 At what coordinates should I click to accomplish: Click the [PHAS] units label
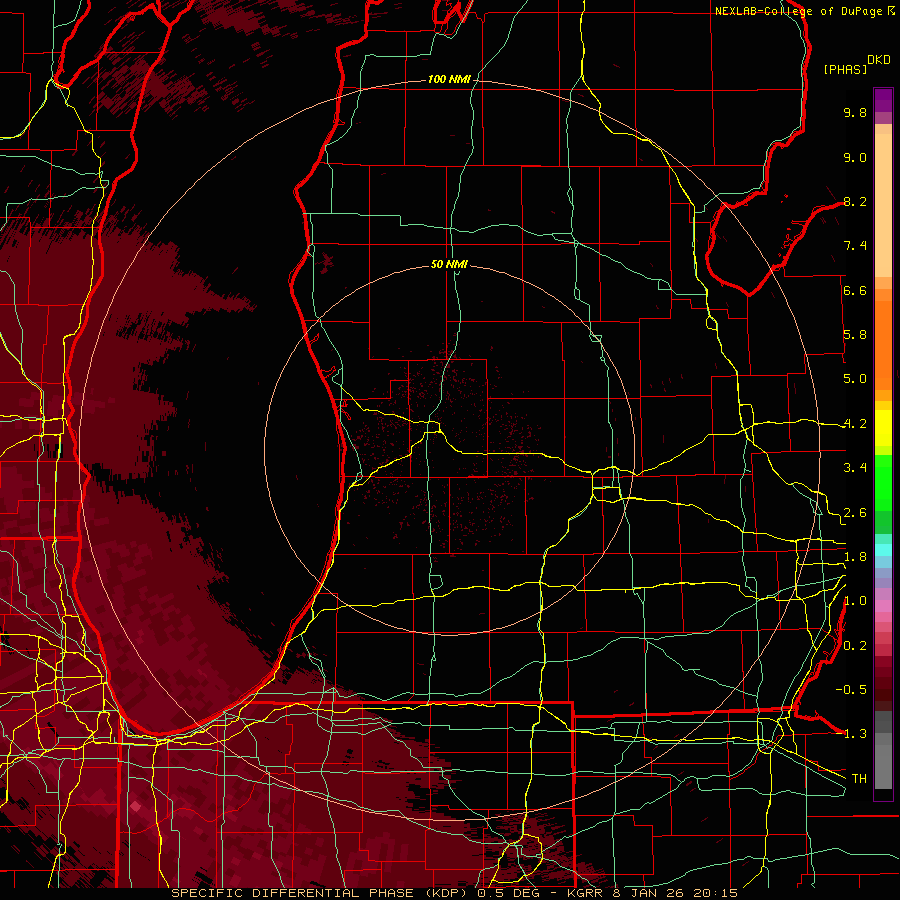coord(845,69)
